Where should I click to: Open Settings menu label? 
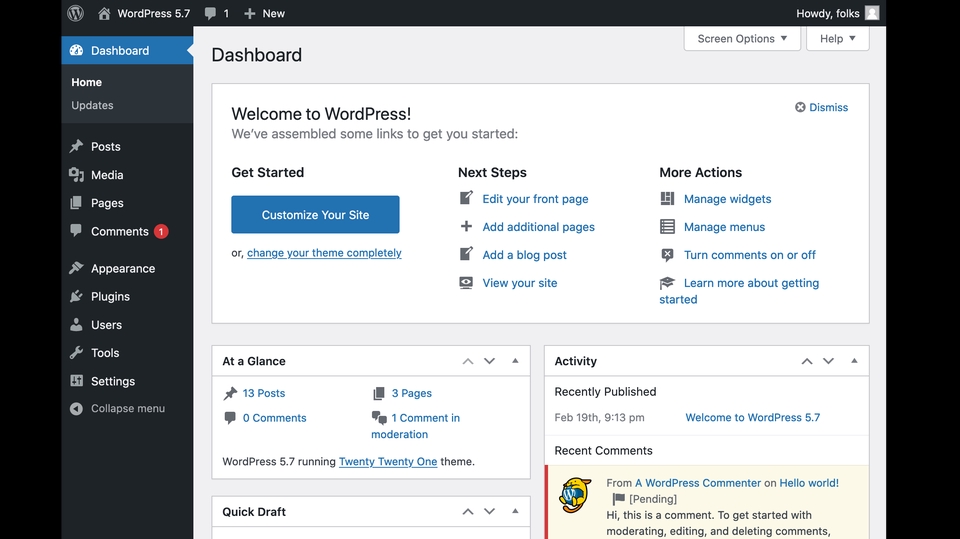click(x=113, y=381)
